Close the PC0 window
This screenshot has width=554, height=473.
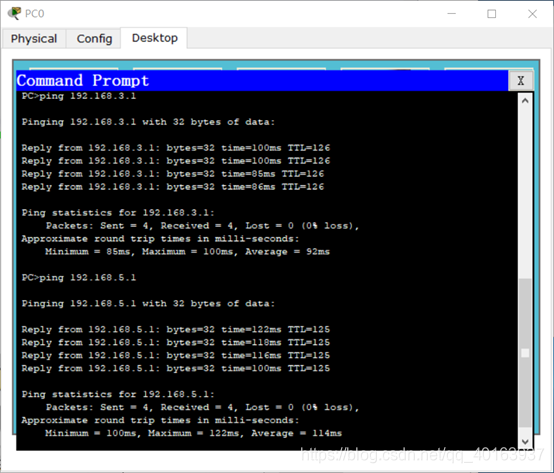(532, 14)
